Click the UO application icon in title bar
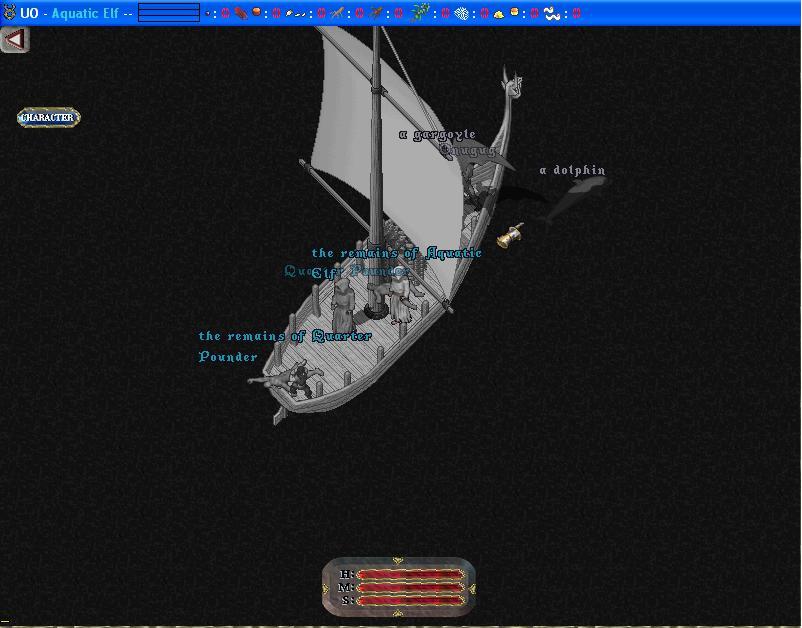Image resolution: width=802 pixels, height=628 pixels. pos(9,13)
